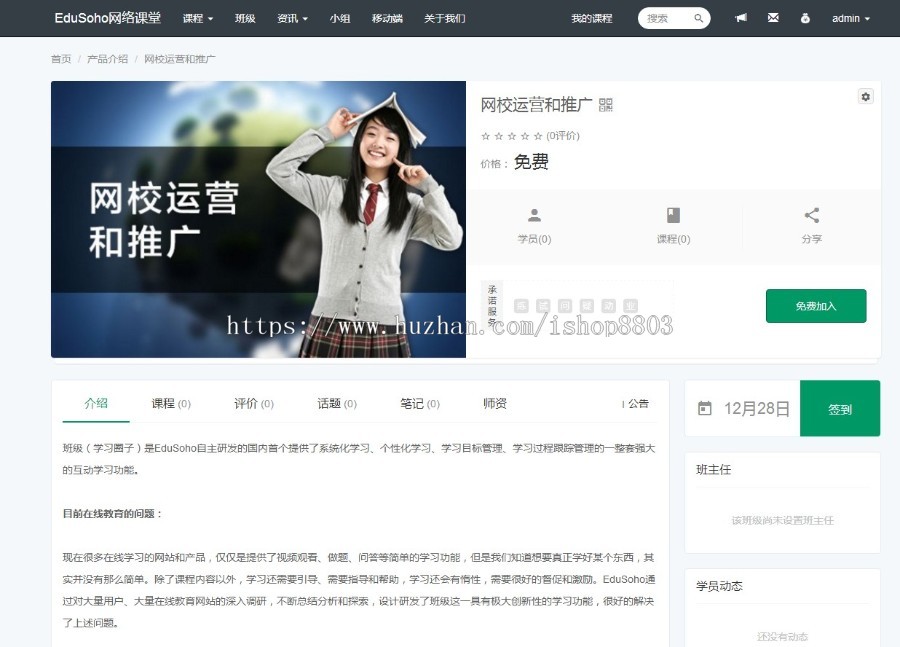Click 该班级尚未设置班主任 text
This screenshot has width=900, height=647.
782,521
